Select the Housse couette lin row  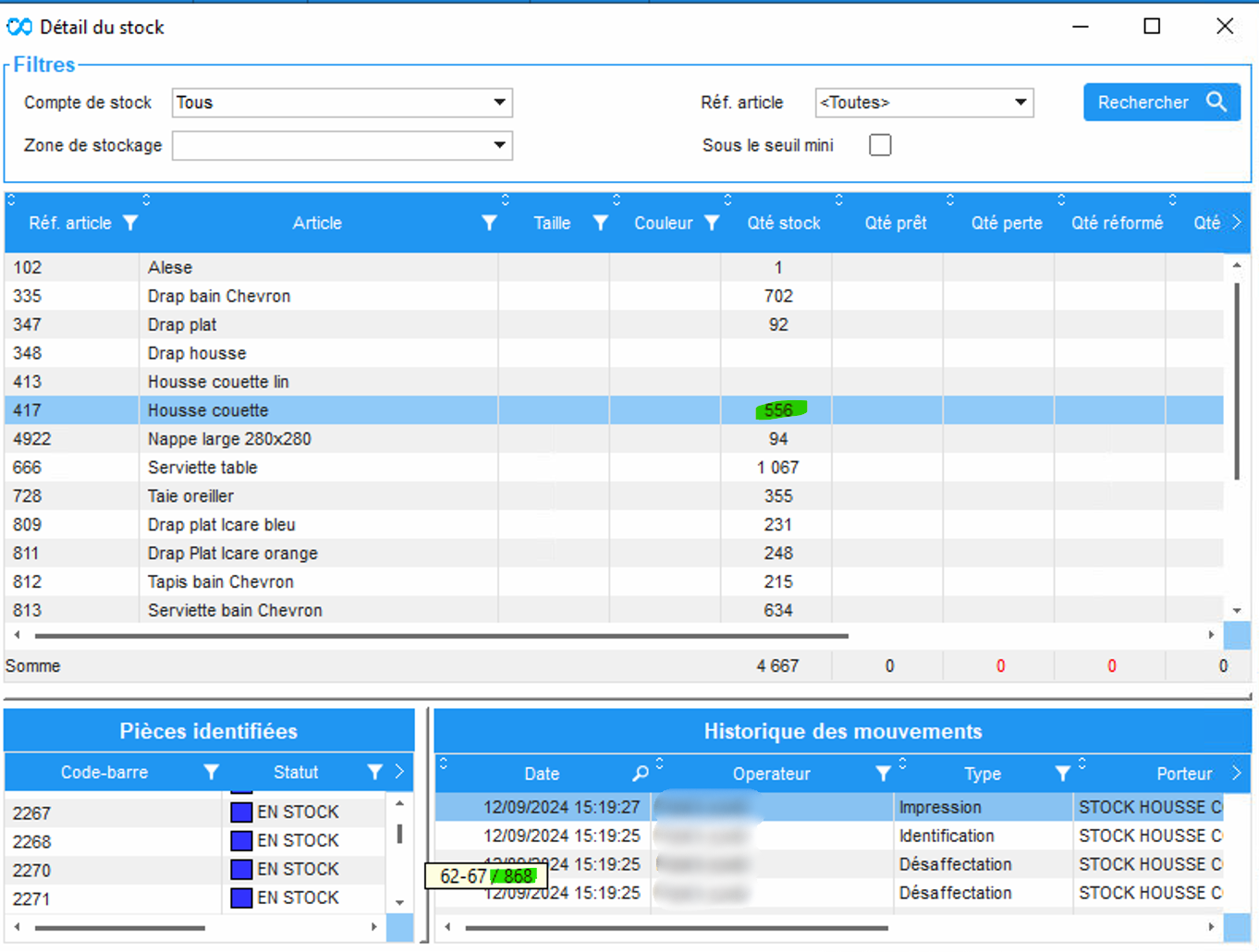(614, 382)
